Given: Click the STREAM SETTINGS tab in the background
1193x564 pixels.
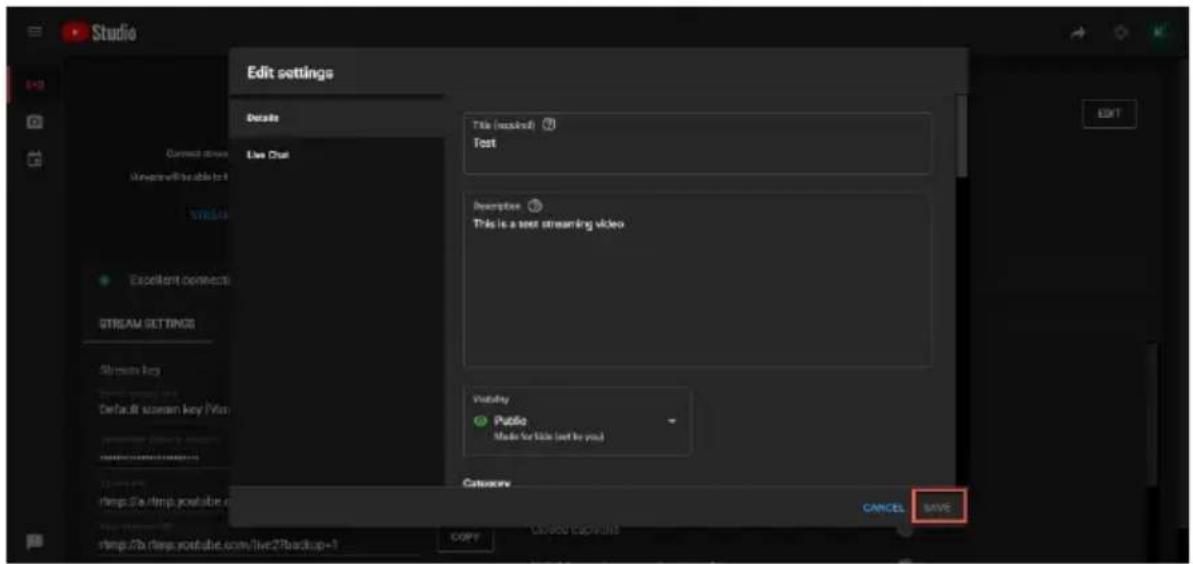Looking at the screenshot, I should (x=147, y=324).
